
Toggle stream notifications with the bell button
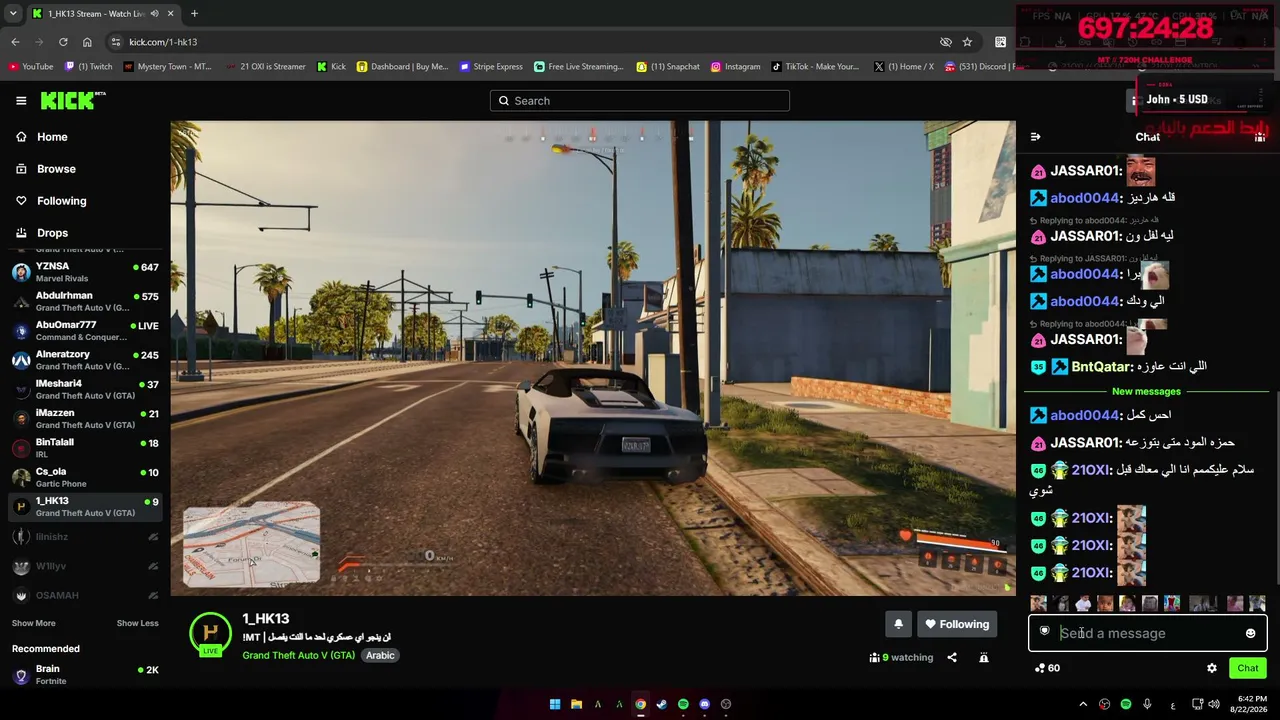(898, 624)
